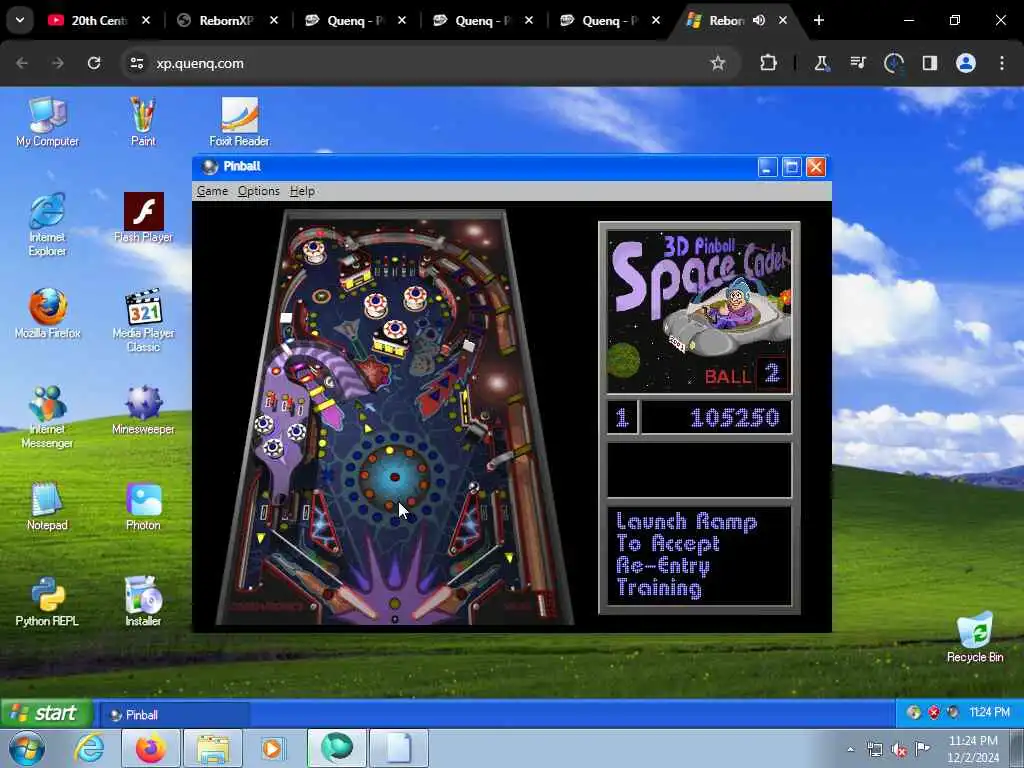Open Internet Messenger desktop icon

tap(47, 417)
